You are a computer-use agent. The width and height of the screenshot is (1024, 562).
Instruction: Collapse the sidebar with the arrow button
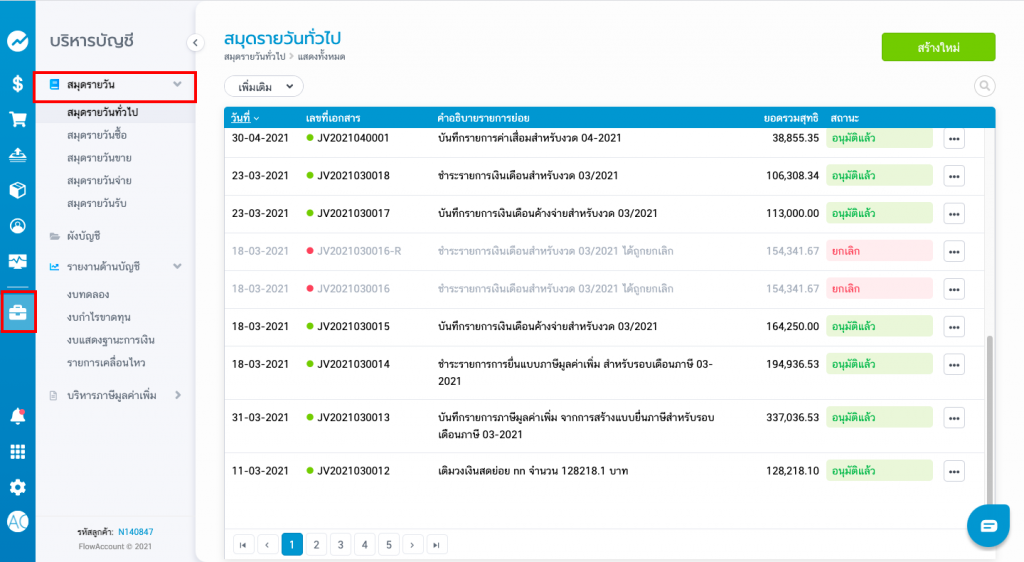tap(195, 42)
